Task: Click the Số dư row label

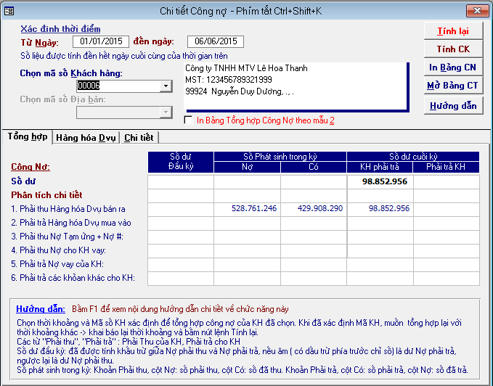Action: coord(23,181)
